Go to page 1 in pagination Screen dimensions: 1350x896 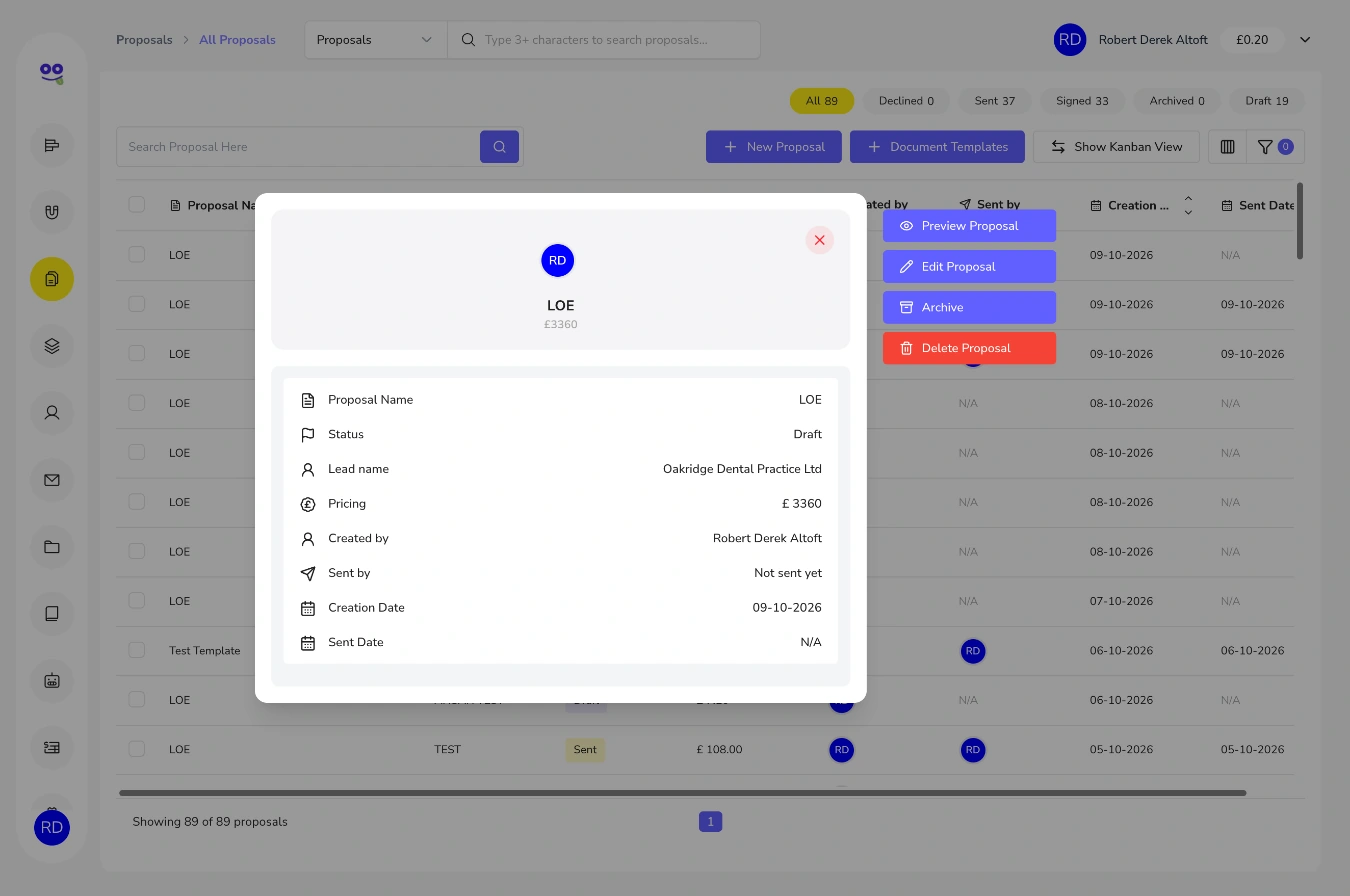click(x=710, y=822)
